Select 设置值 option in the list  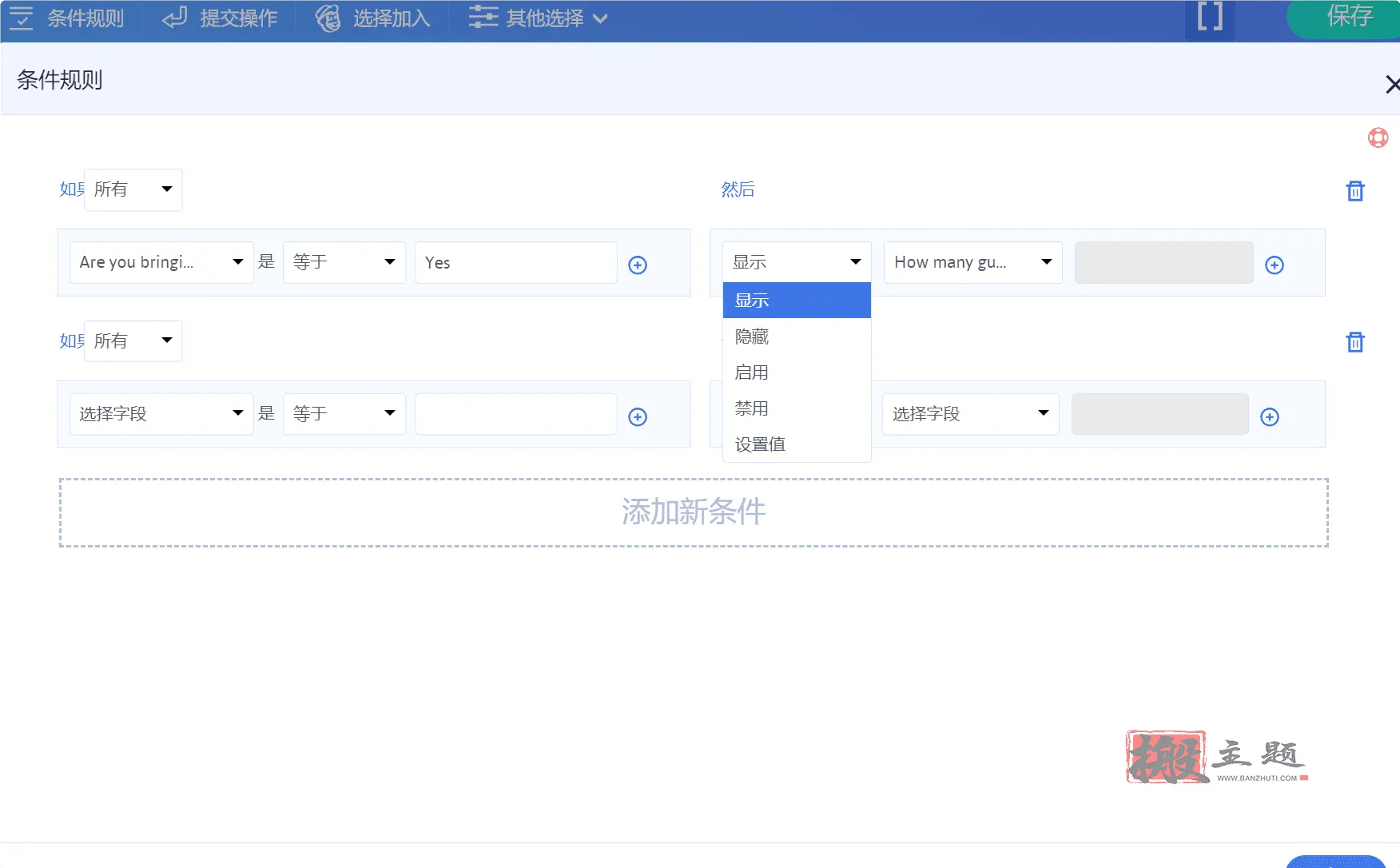click(x=797, y=444)
